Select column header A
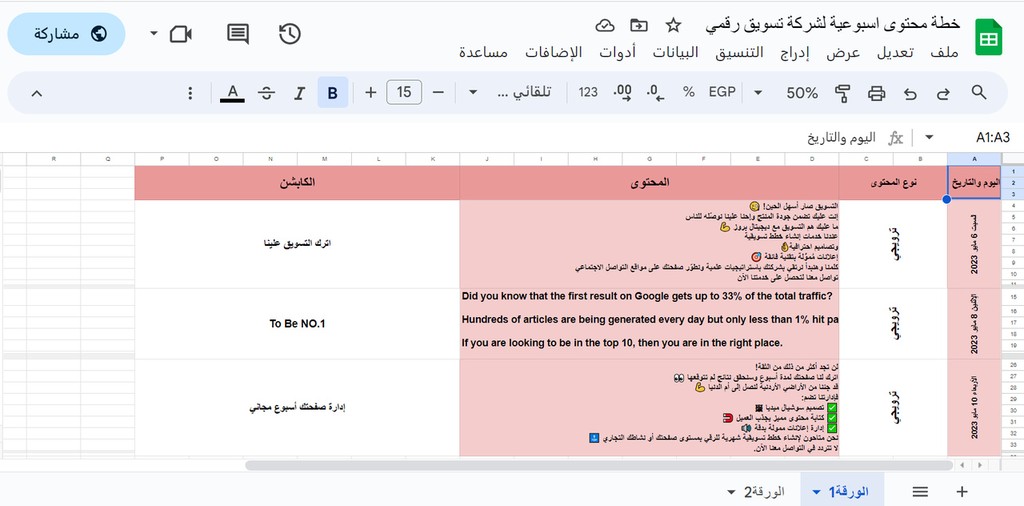This screenshot has width=1024, height=506. pyautogui.click(x=974, y=159)
